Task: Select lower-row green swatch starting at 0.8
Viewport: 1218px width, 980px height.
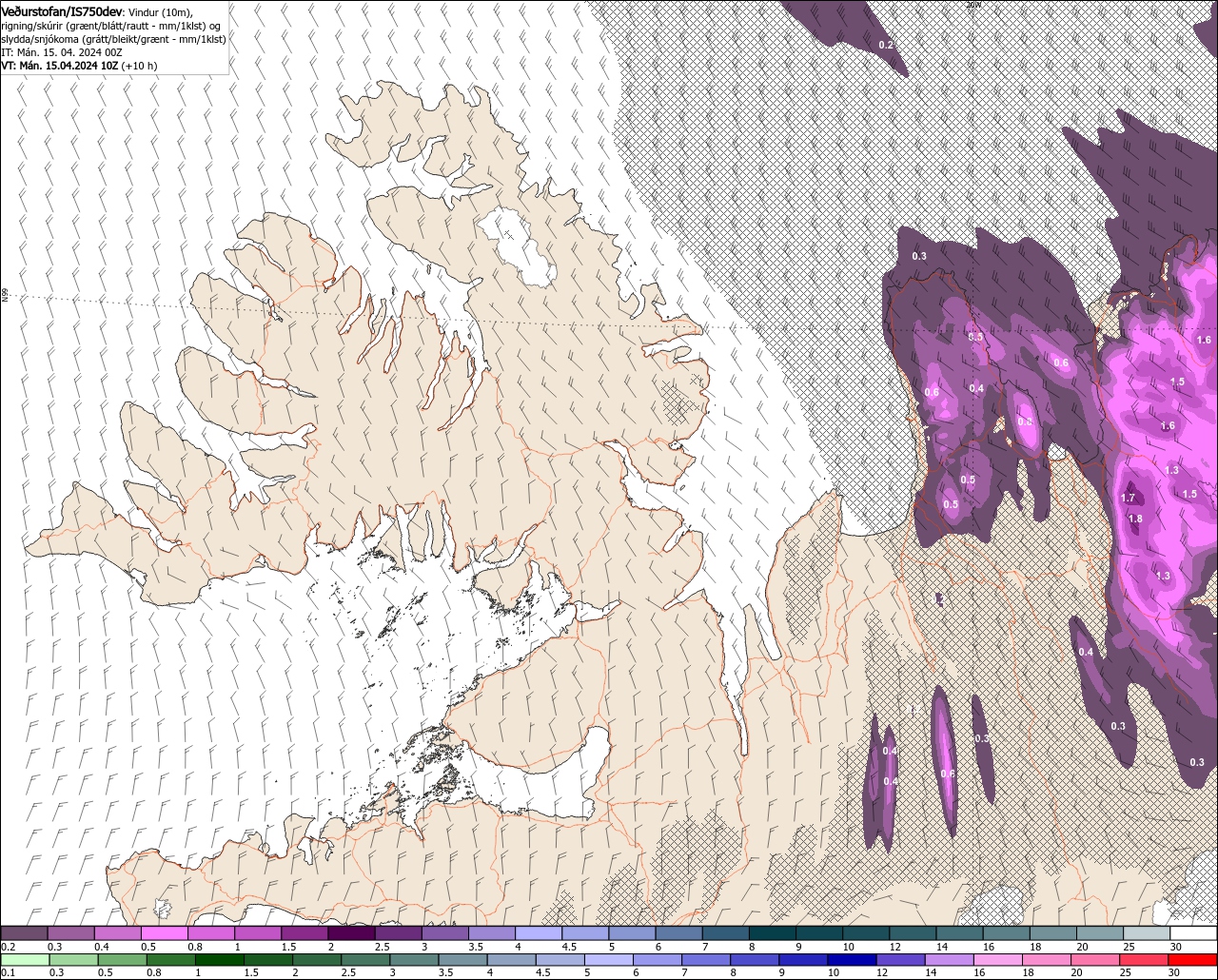Action: (170, 960)
